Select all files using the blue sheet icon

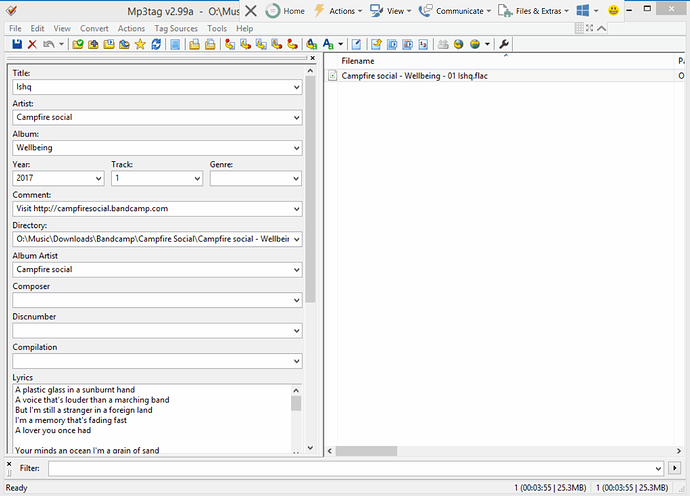click(x=175, y=44)
